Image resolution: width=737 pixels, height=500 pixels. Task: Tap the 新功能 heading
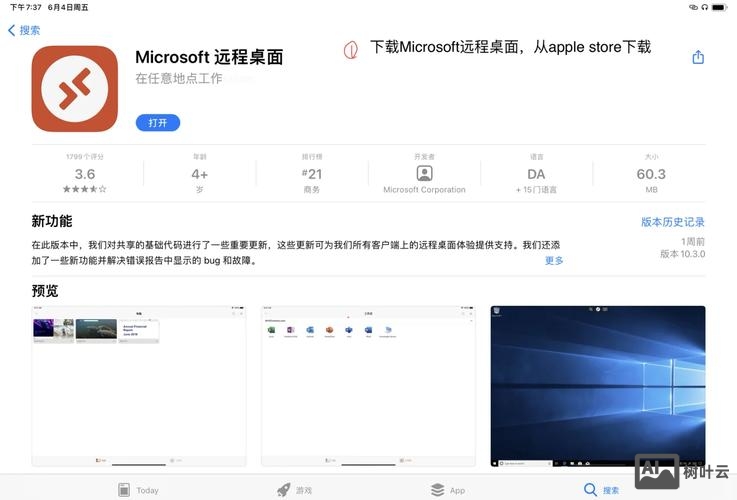tap(52, 221)
